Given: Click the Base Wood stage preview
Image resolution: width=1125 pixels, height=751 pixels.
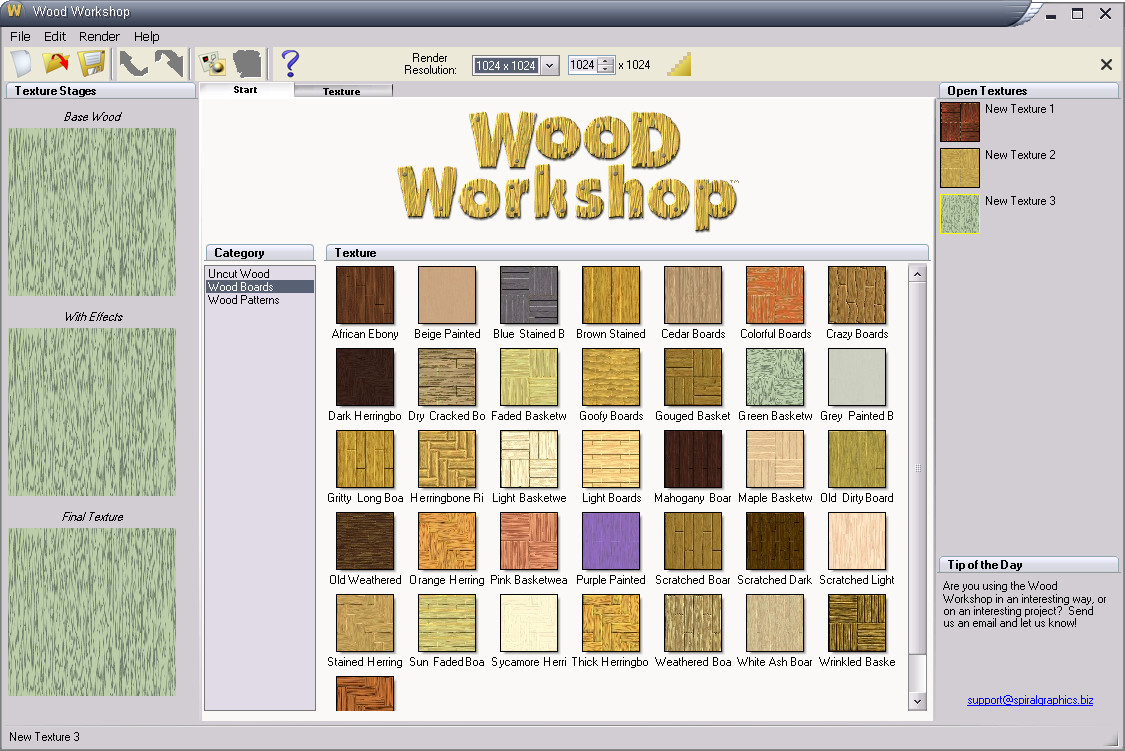Looking at the screenshot, I should point(92,212).
